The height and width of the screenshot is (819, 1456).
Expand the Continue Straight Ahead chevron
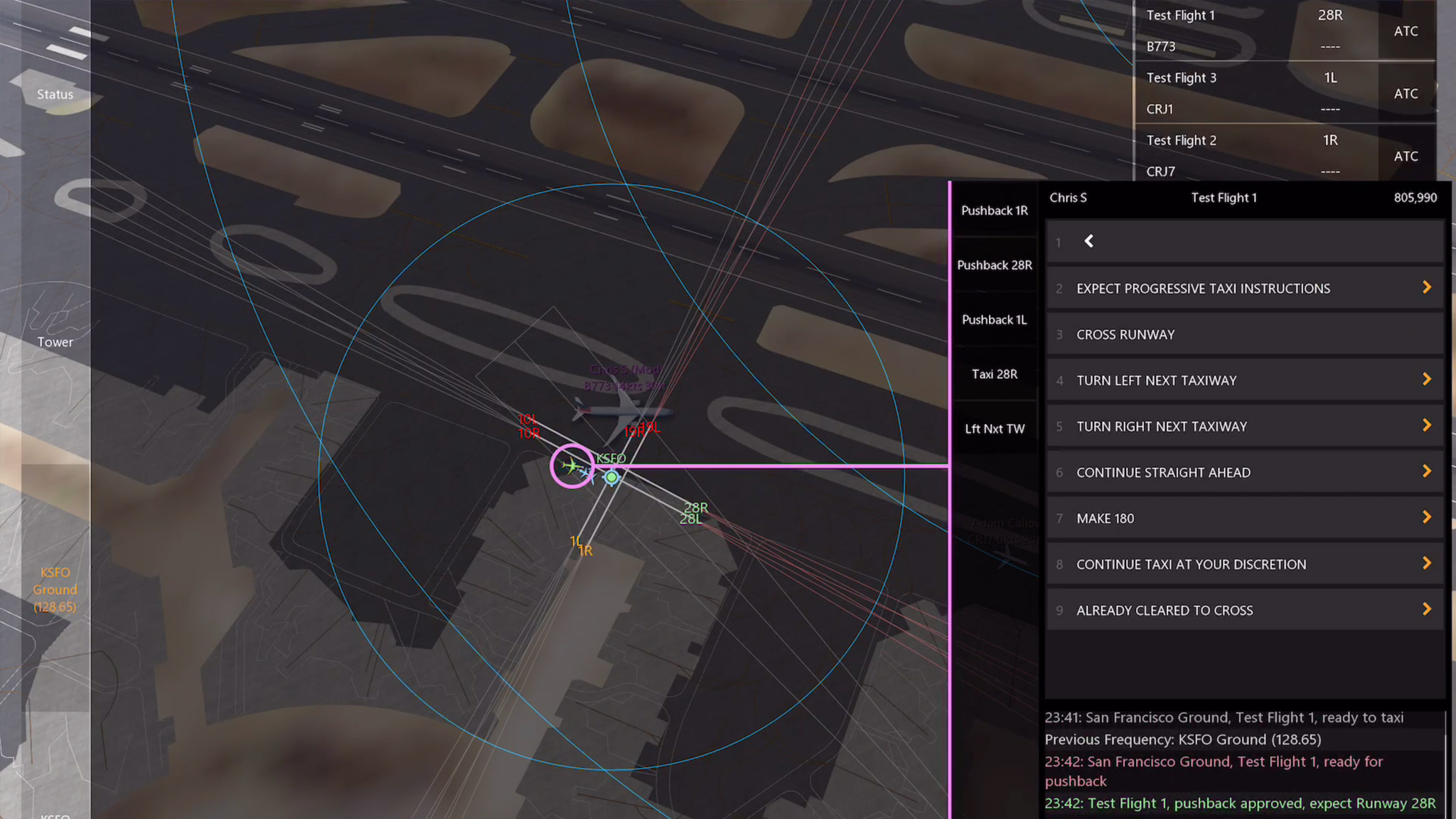coord(1426,471)
